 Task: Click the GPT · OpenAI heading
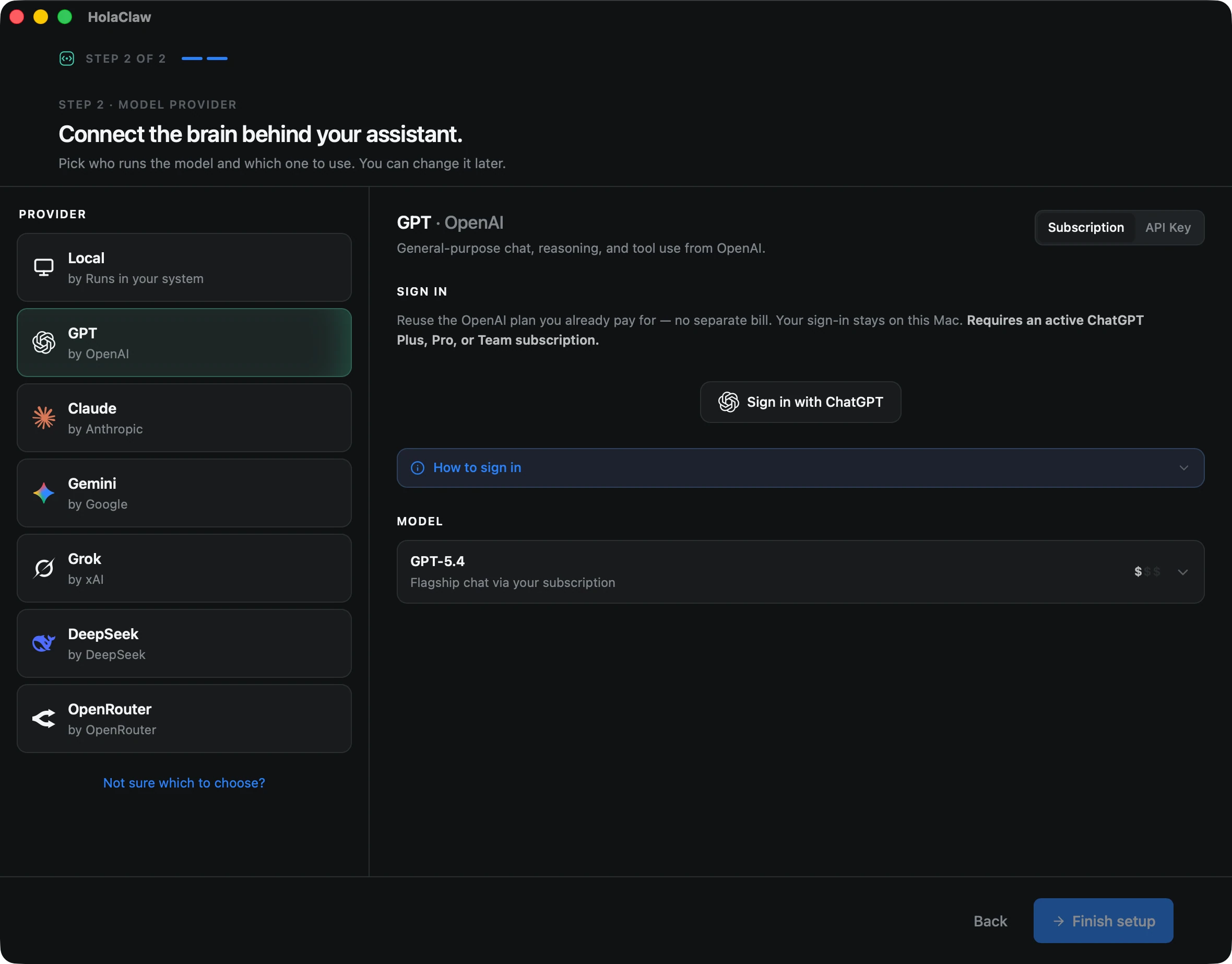(449, 222)
